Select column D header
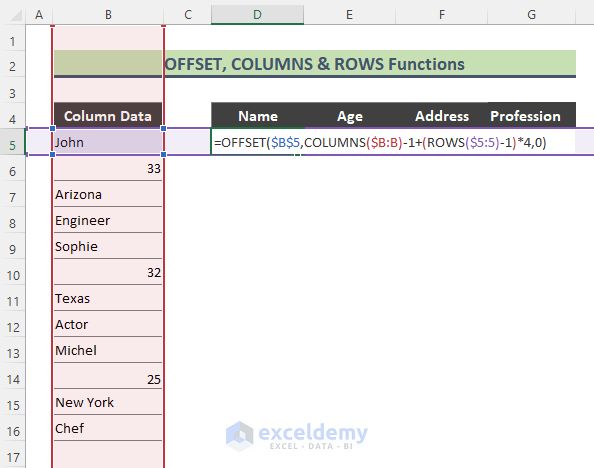594x468 pixels. pos(257,15)
